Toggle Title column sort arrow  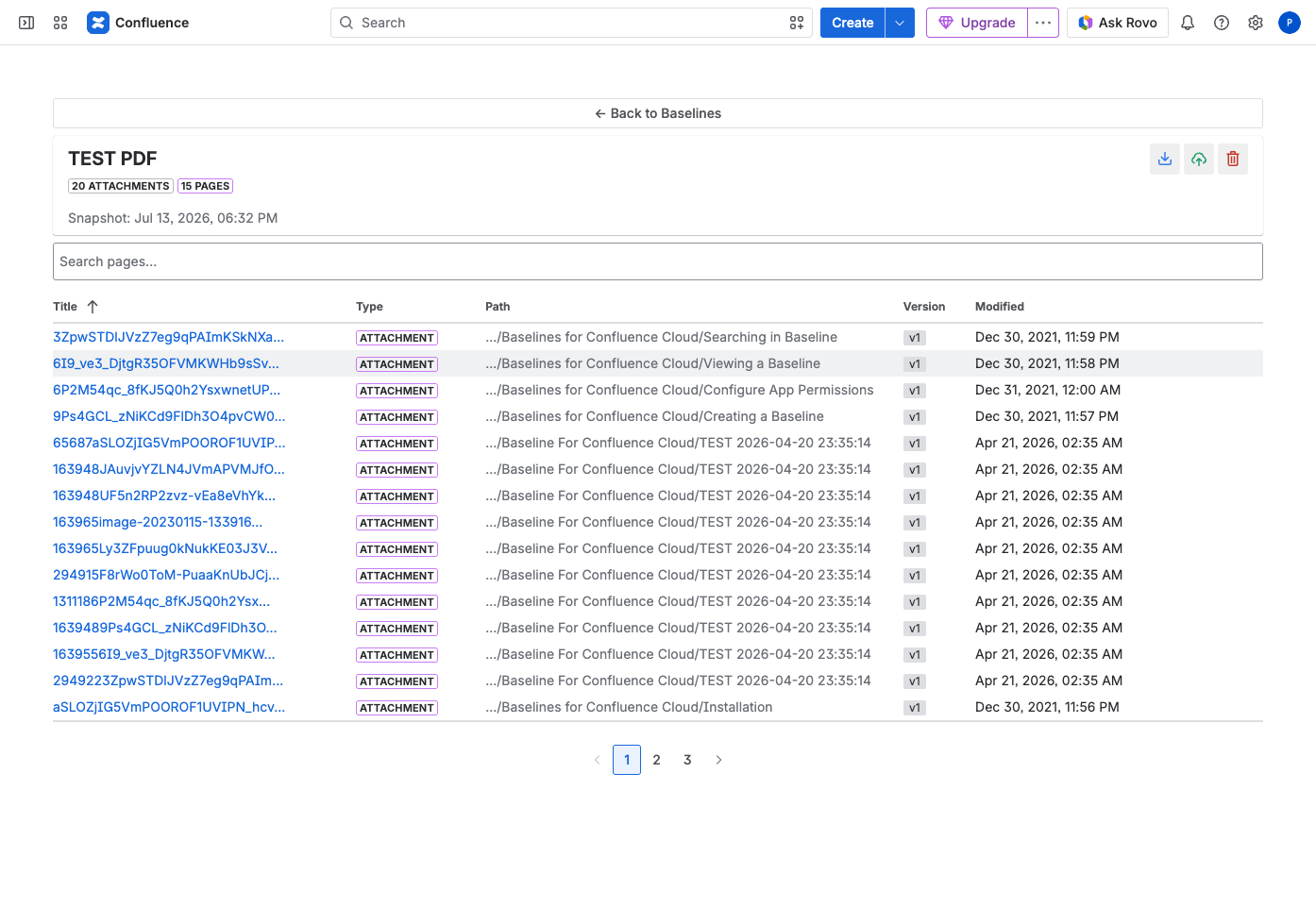pyautogui.click(x=93, y=307)
